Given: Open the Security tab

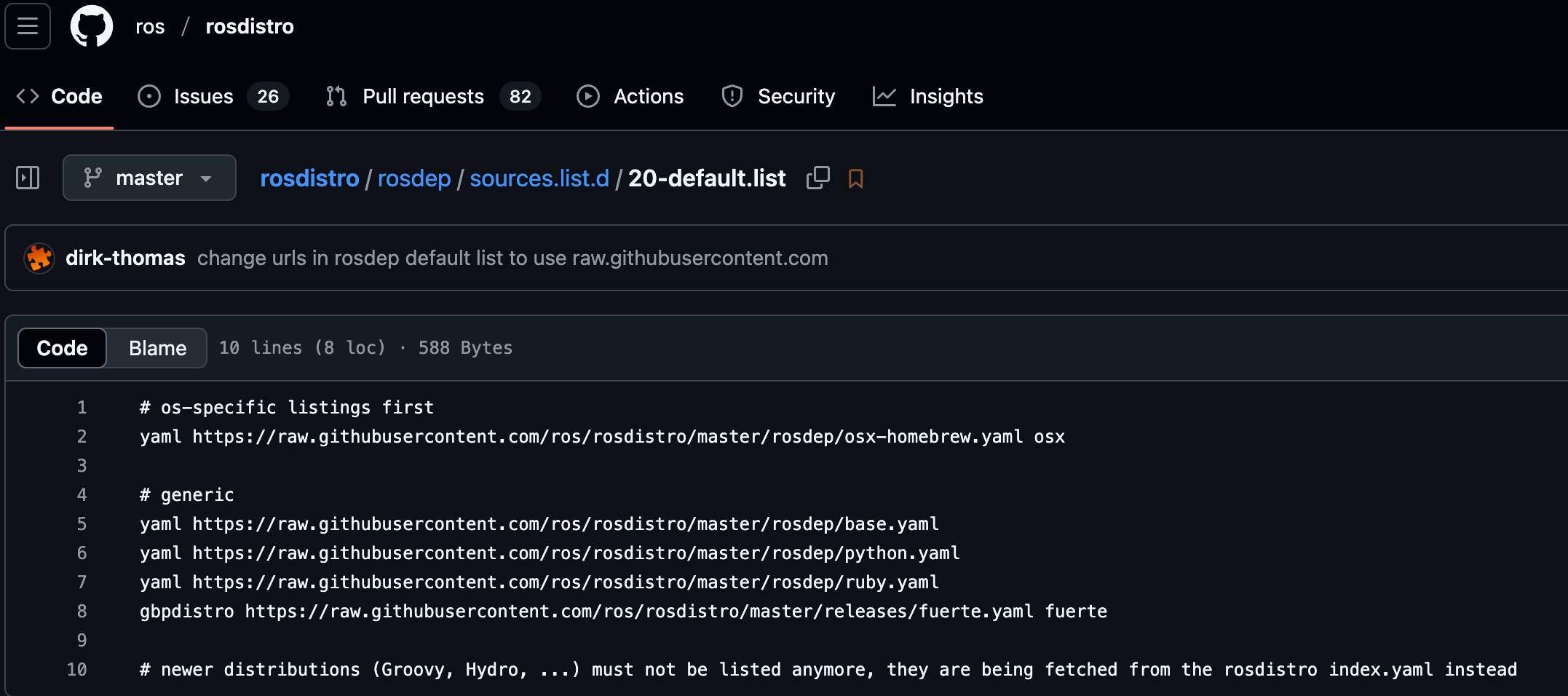Looking at the screenshot, I should (x=778, y=96).
